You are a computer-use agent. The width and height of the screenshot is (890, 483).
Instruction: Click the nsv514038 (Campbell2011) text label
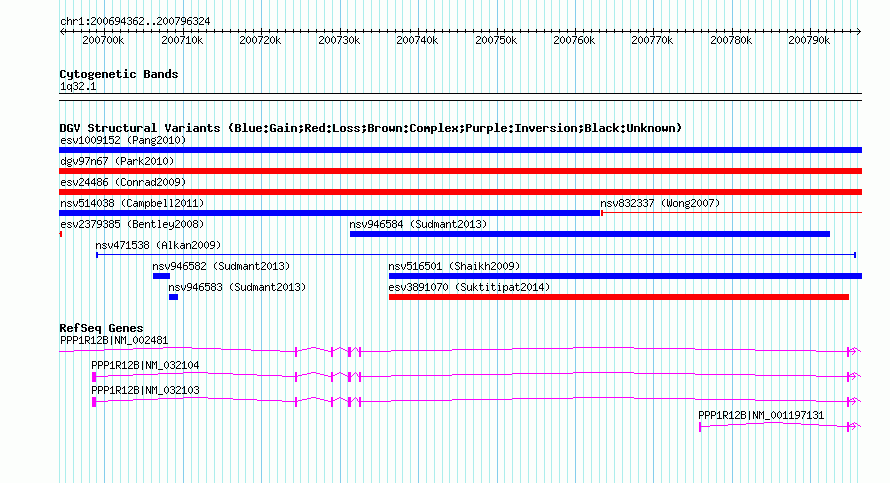point(132,203)
